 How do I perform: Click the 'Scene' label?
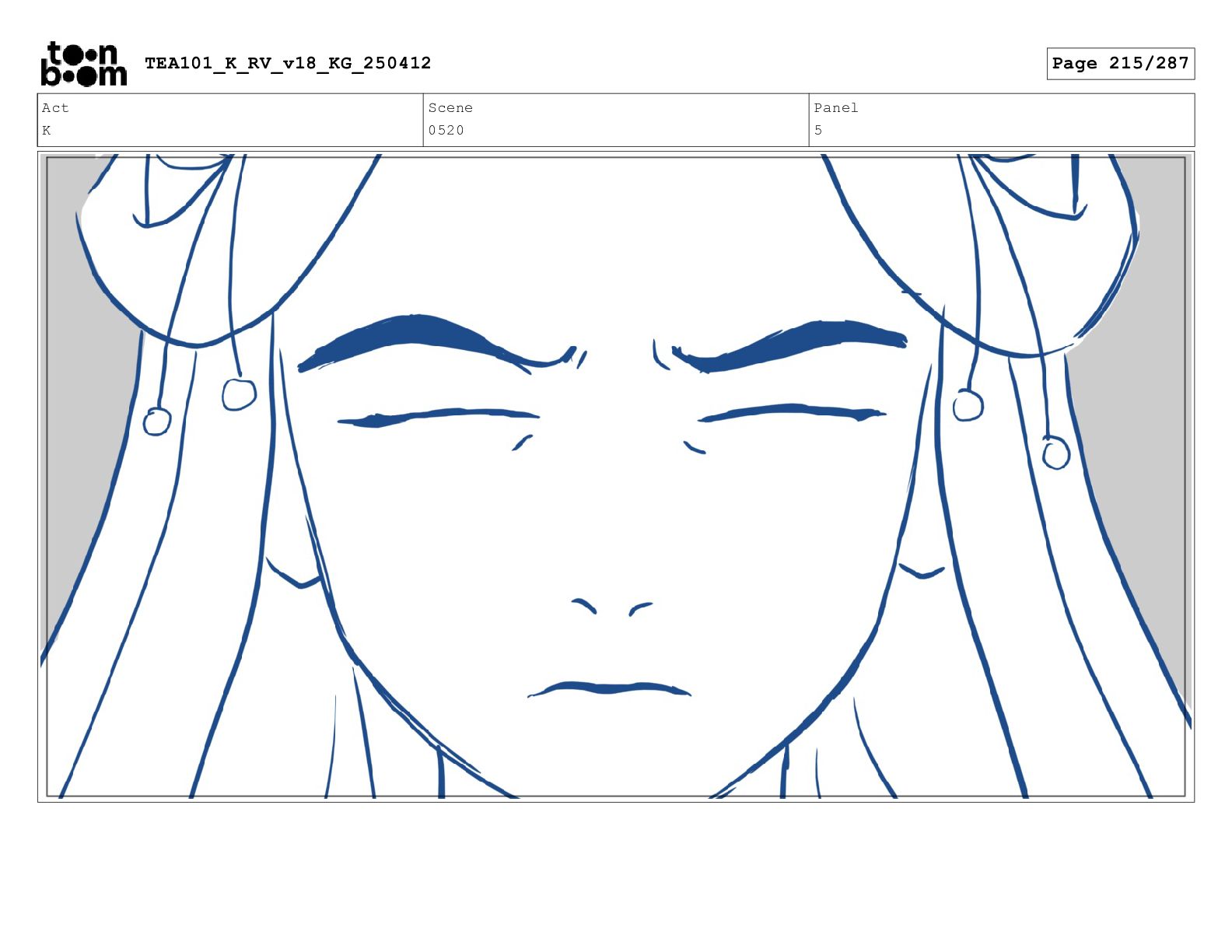coord(450,108)
